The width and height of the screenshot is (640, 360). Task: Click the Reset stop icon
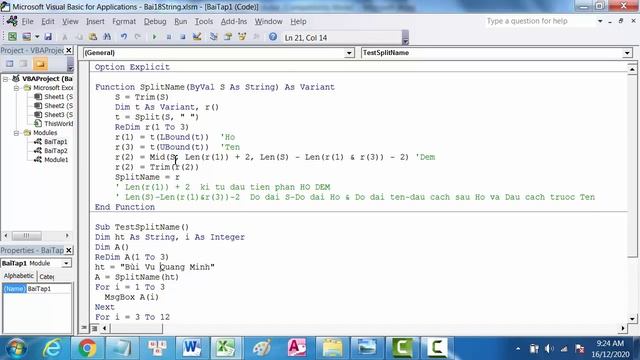click(182, 37)
